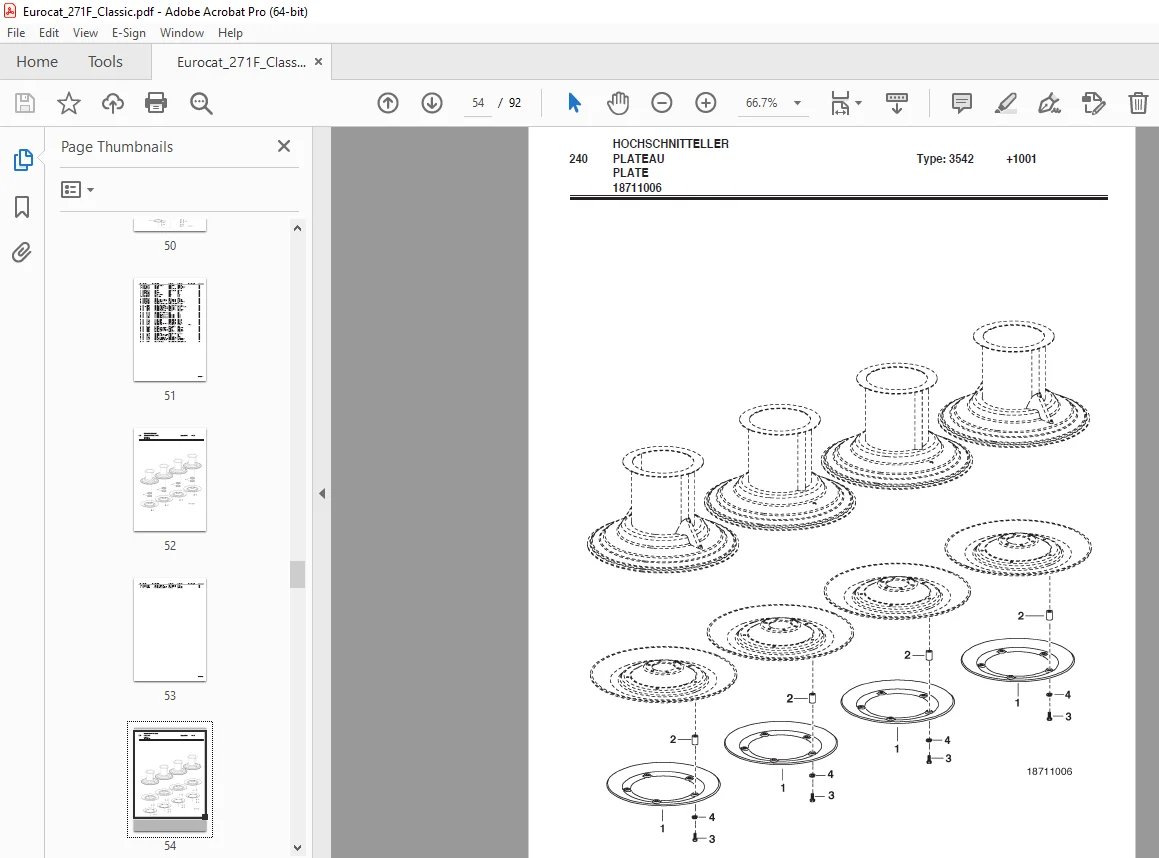This screenshot has height=858, width=1159.
Task: Toggle the Page Thumbnails sidebar icon
Action: (23, 160)
